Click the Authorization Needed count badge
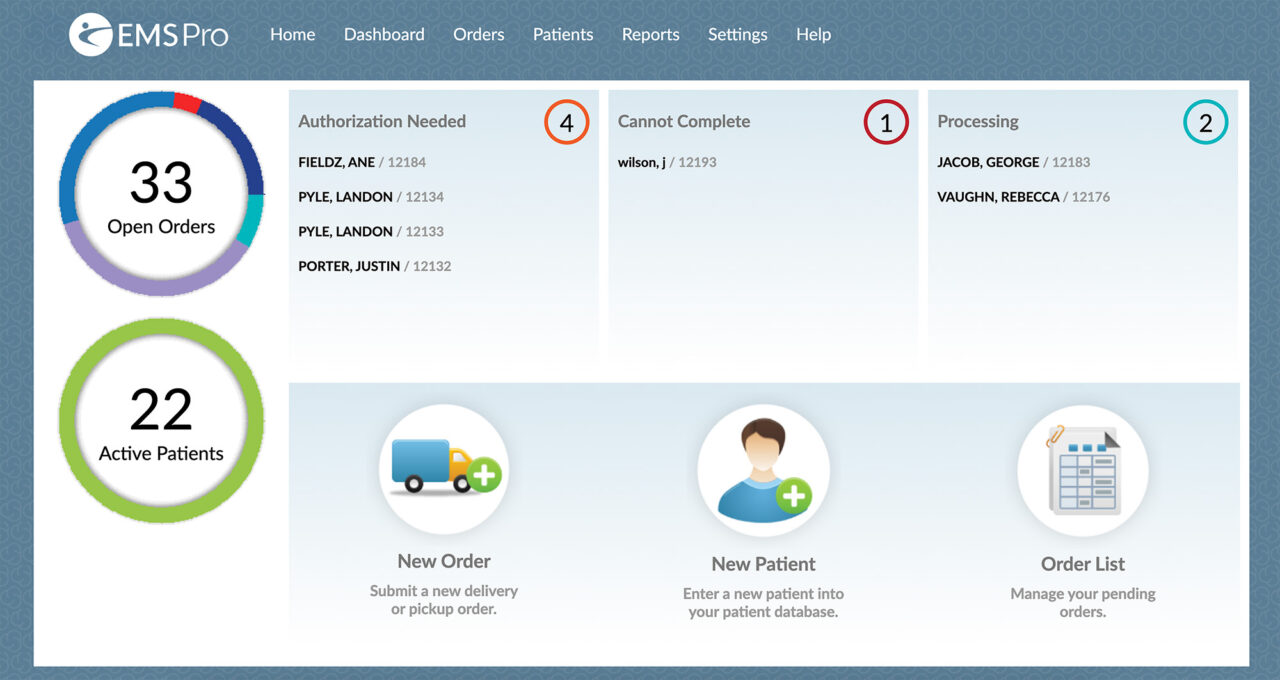1280x680 pixels. (566, 123)
